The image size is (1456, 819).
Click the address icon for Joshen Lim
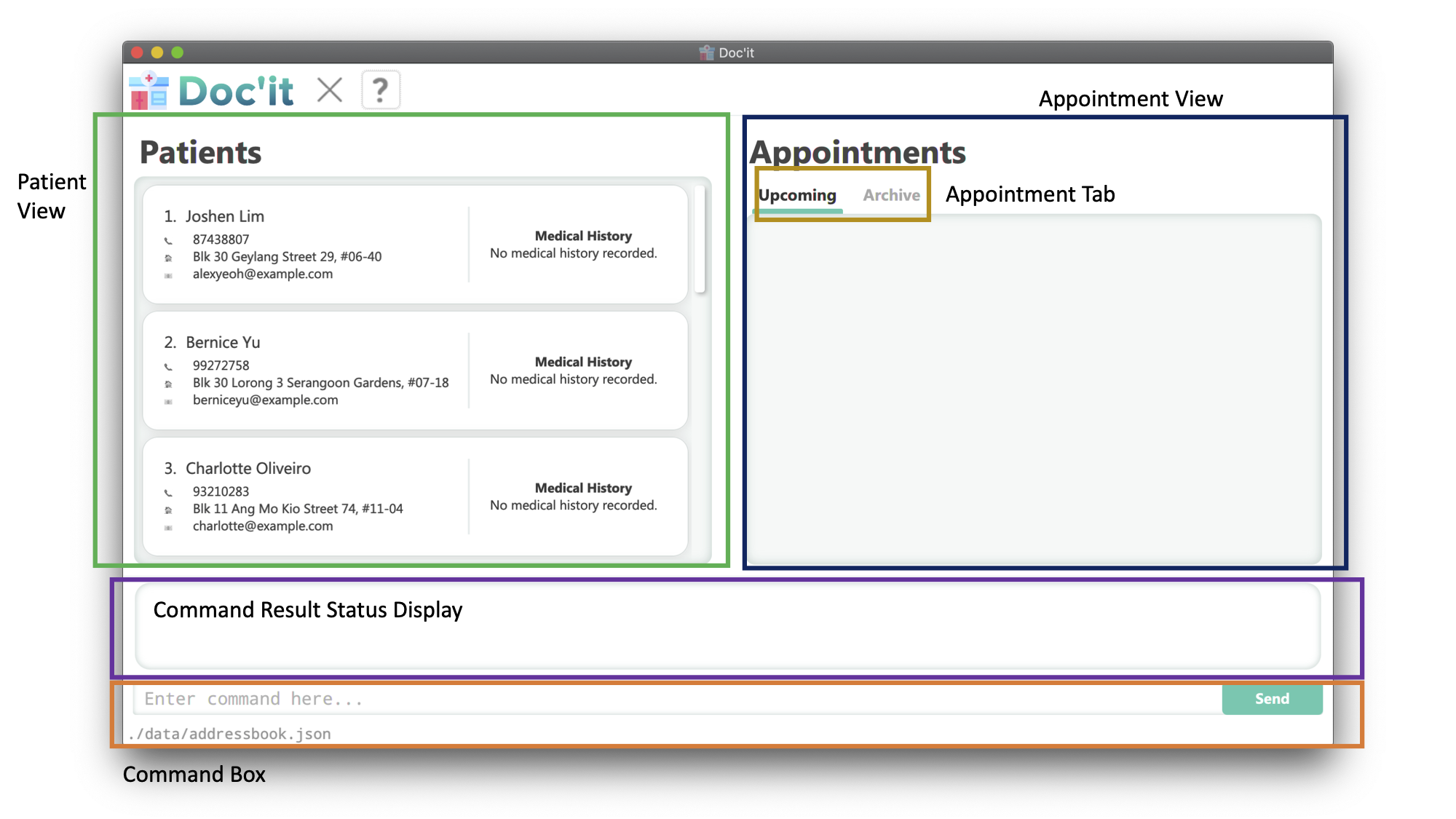coord(168,258)
